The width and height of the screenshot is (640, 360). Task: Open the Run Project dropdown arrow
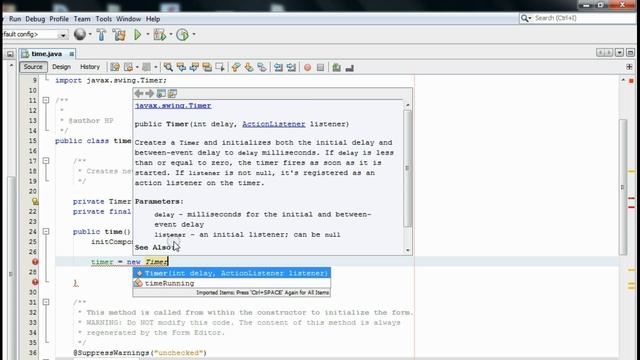tap(148, 35)
